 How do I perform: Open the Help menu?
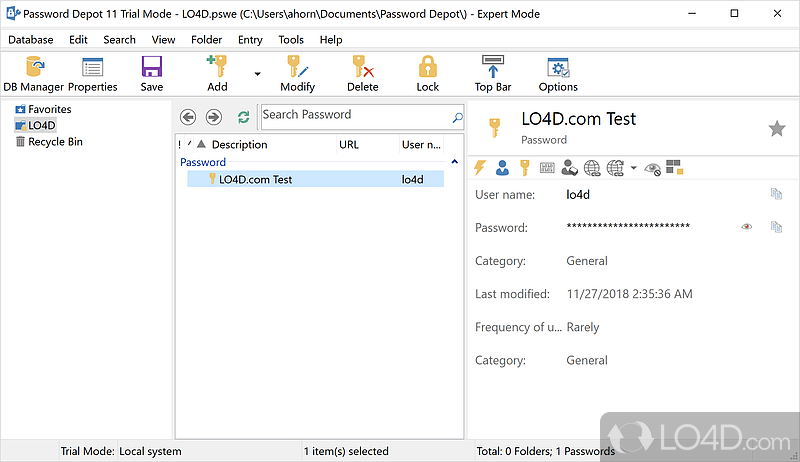pos(331,40)
